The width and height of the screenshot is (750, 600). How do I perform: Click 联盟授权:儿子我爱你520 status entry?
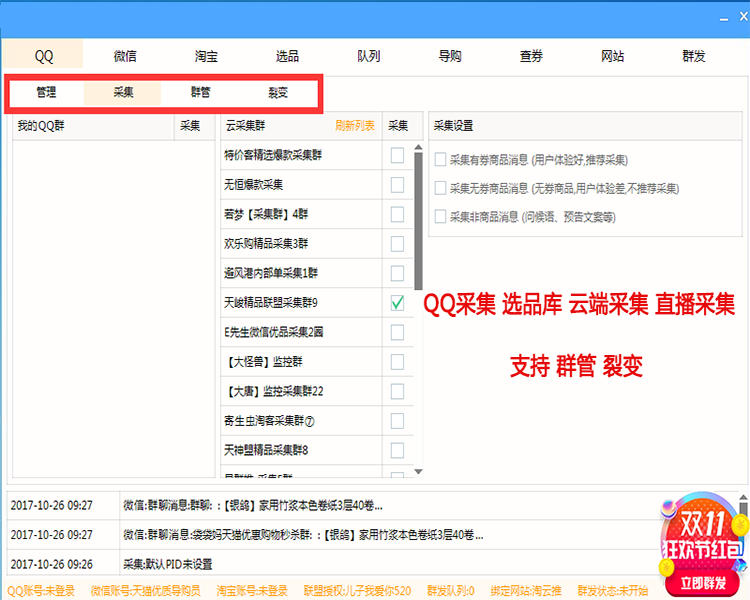tap(357, 591)
